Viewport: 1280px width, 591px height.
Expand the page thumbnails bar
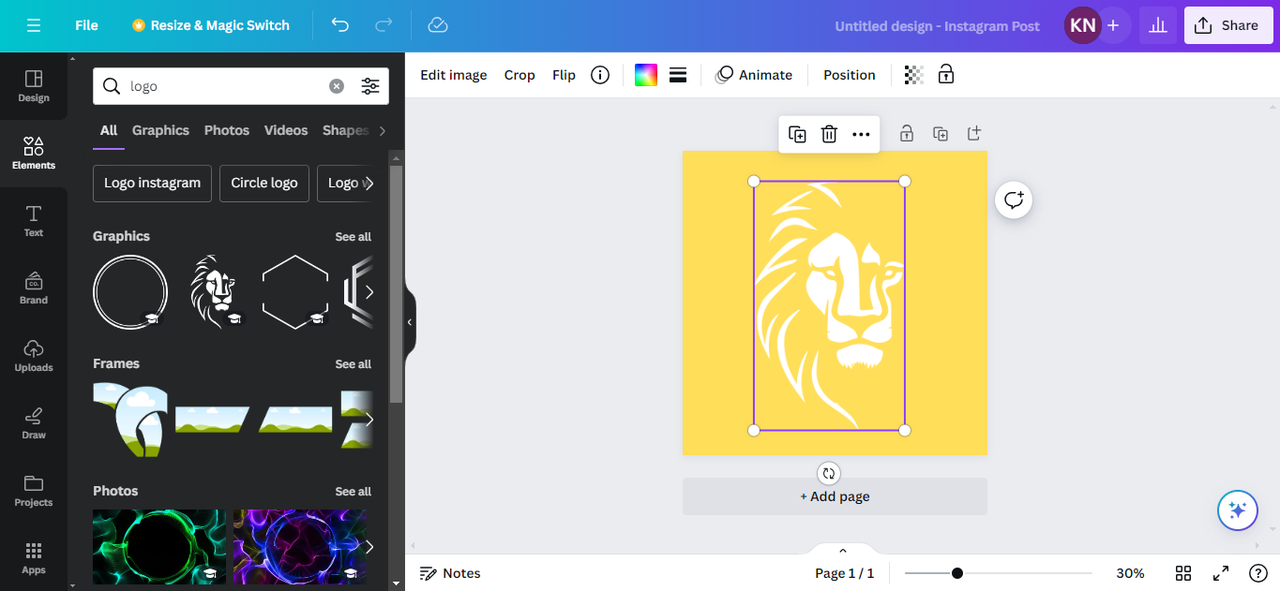point(842,550)
